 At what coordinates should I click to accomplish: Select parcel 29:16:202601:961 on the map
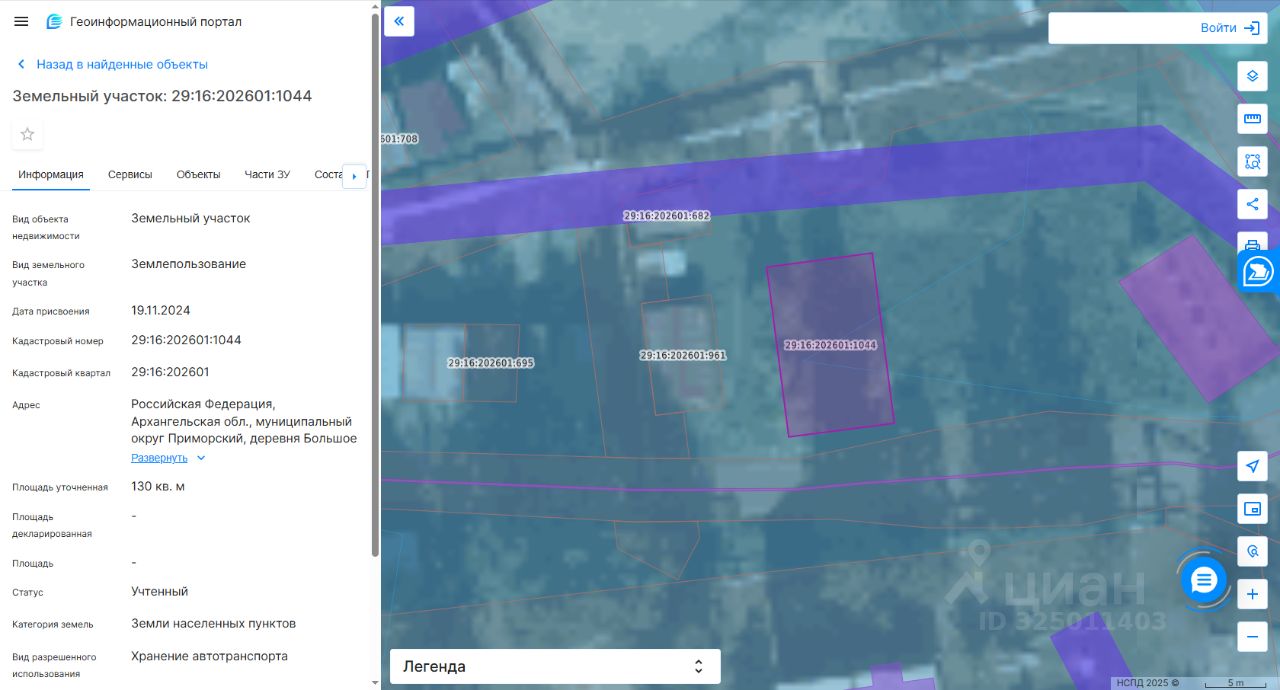click(x=683, y=380)
